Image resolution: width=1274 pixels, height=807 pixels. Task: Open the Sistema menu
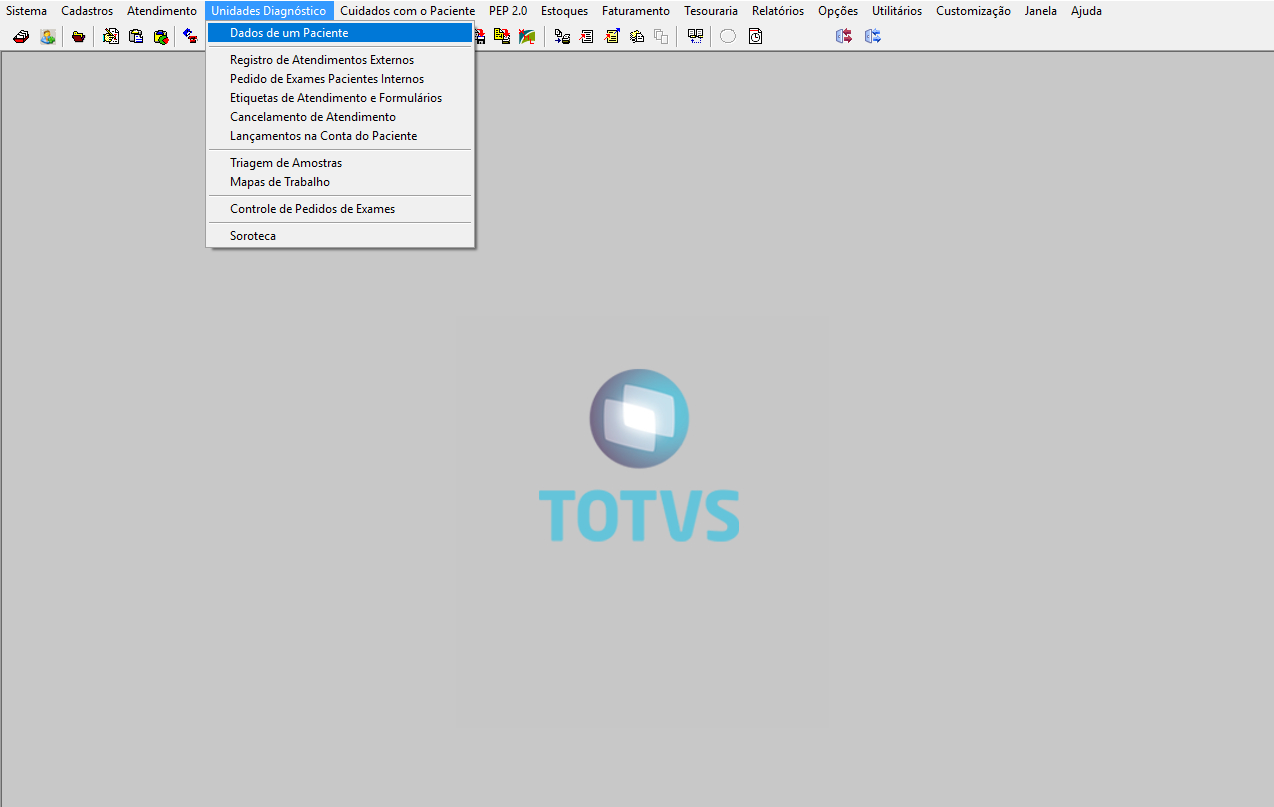pos(27,11)
